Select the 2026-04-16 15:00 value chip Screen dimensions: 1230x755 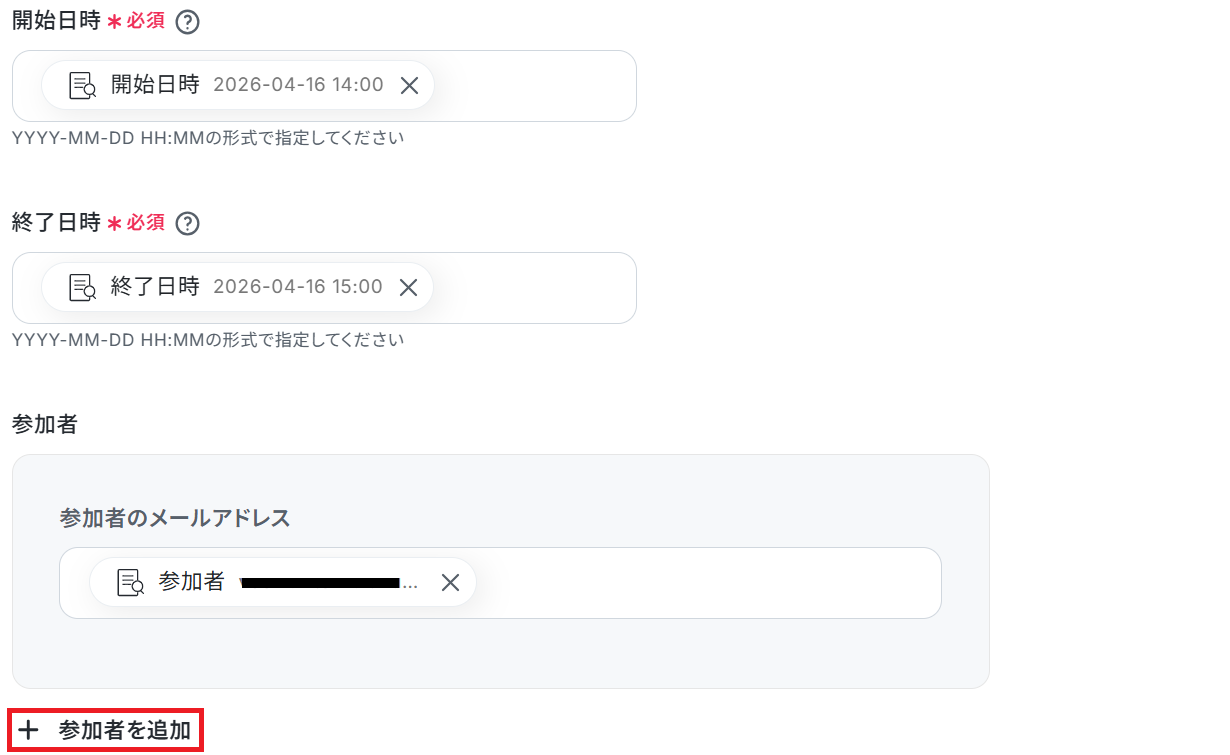tap(298, 287)
